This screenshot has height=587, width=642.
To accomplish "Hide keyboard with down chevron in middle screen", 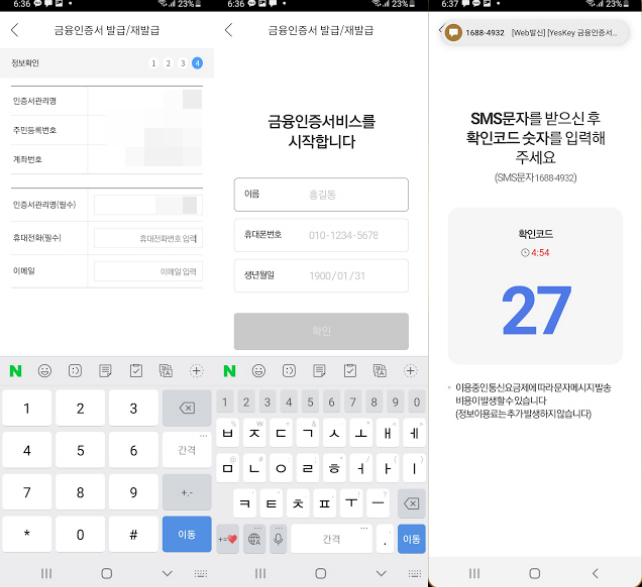I will coord(381,573).
